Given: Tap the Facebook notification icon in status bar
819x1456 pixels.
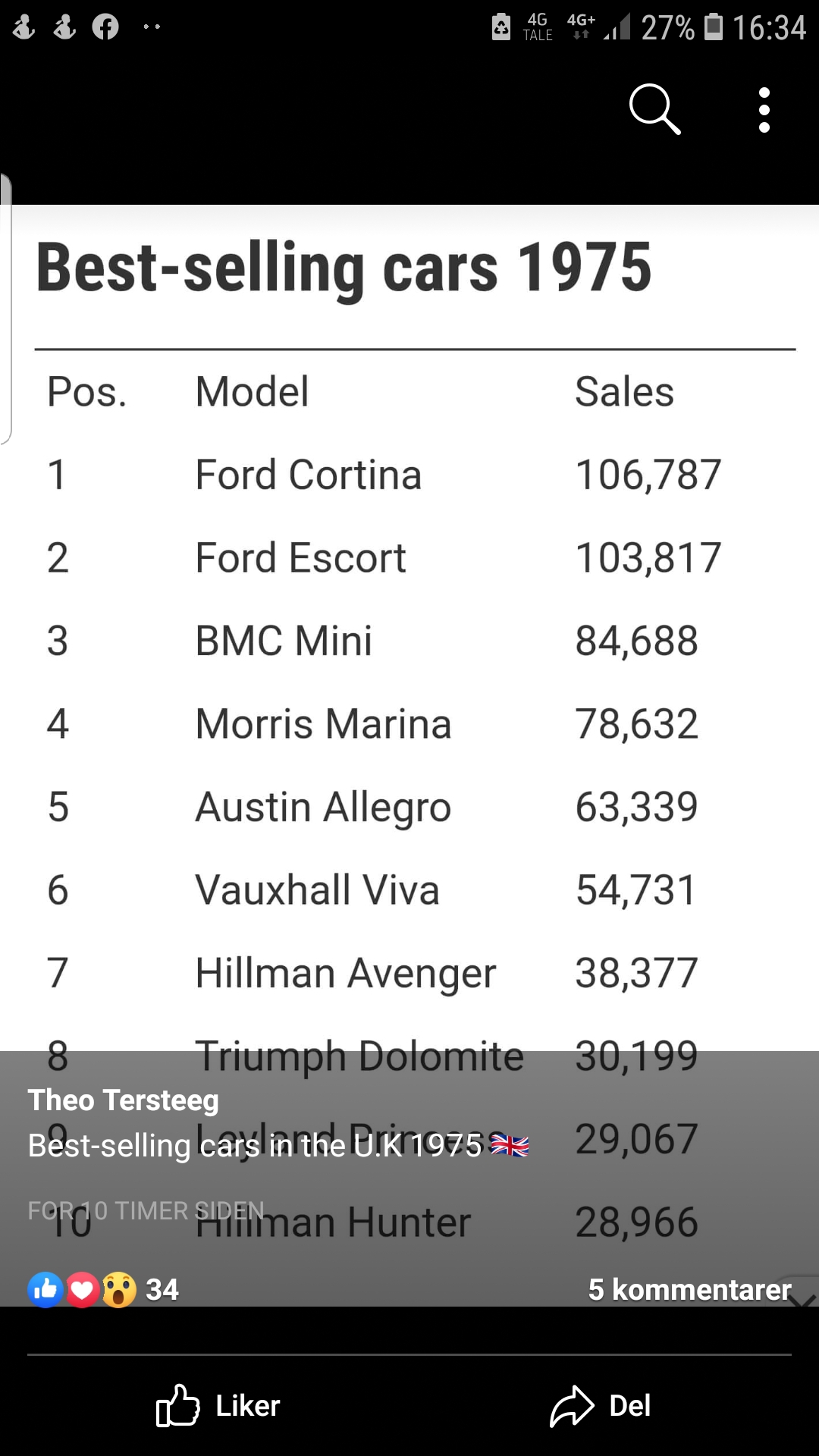Looking at the screenshot, I should (105, 27).
